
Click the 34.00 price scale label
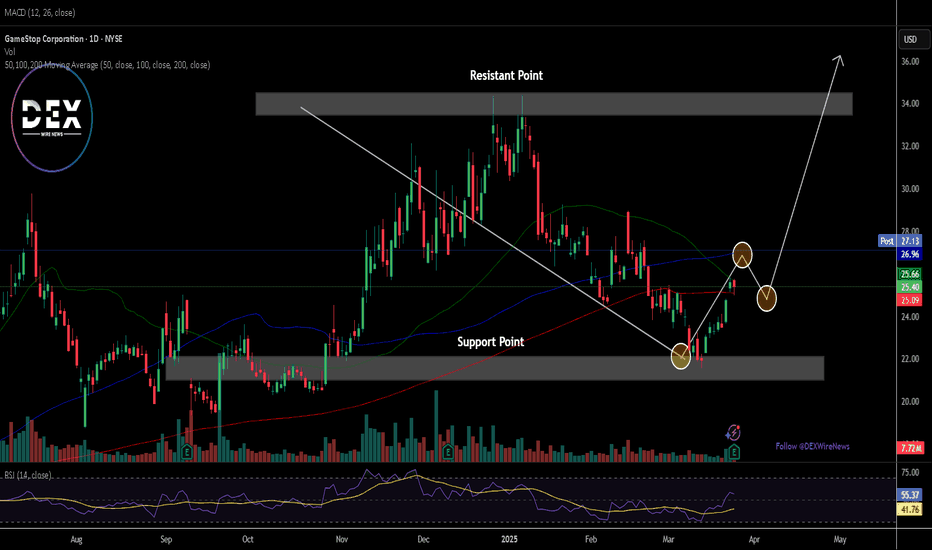point(910,103)
